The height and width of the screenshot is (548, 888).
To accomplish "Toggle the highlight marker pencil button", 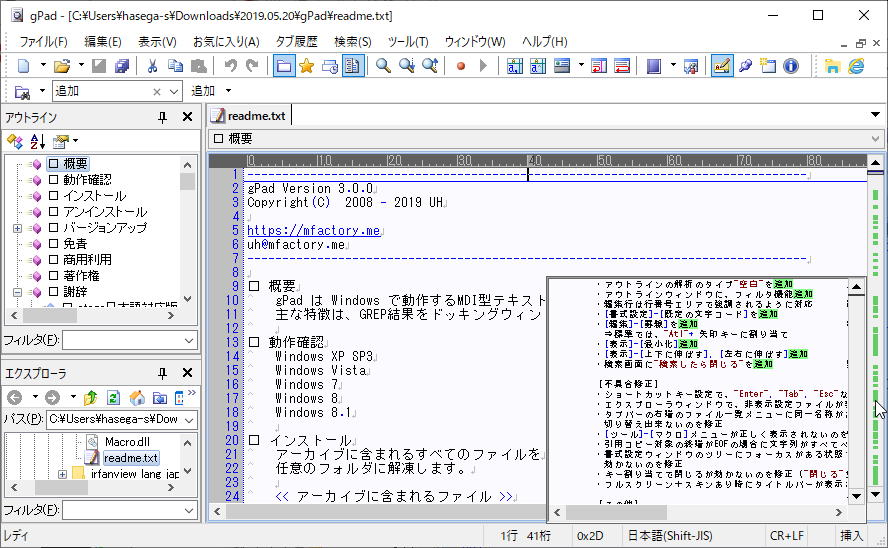I will click(722, 66).
